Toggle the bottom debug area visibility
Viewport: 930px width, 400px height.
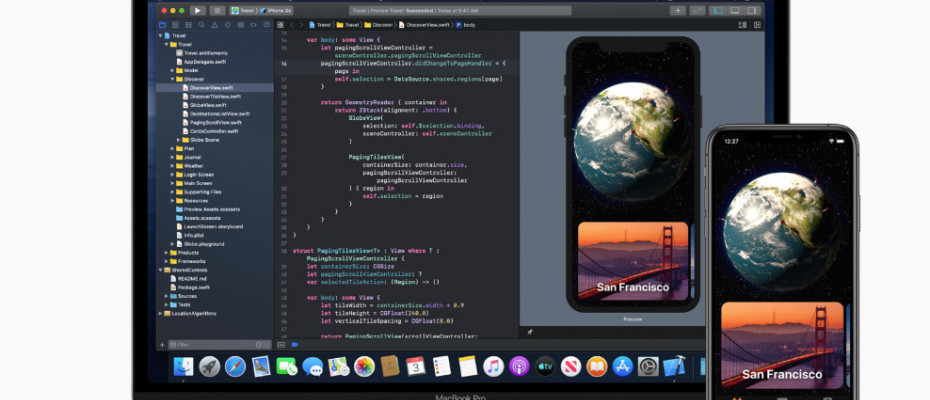pos(735,11)
